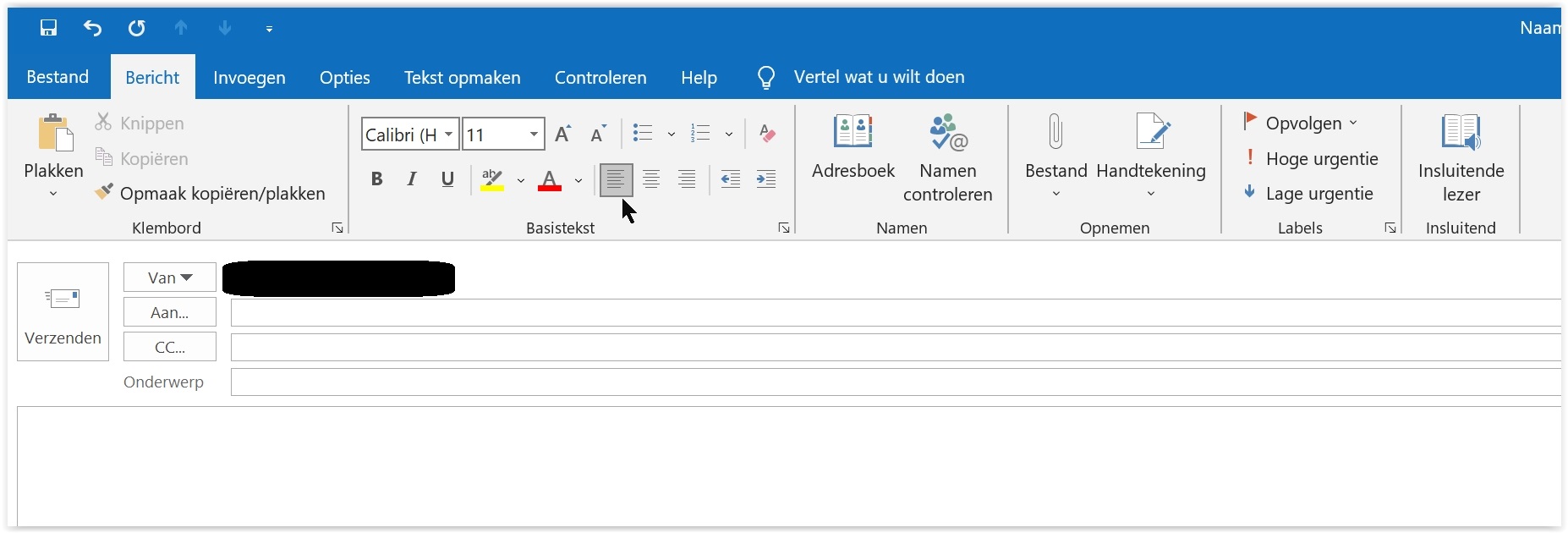This screenshot has height=533, width=1568.
Task: Toggle center text alignment
Action: pos(651,179)
